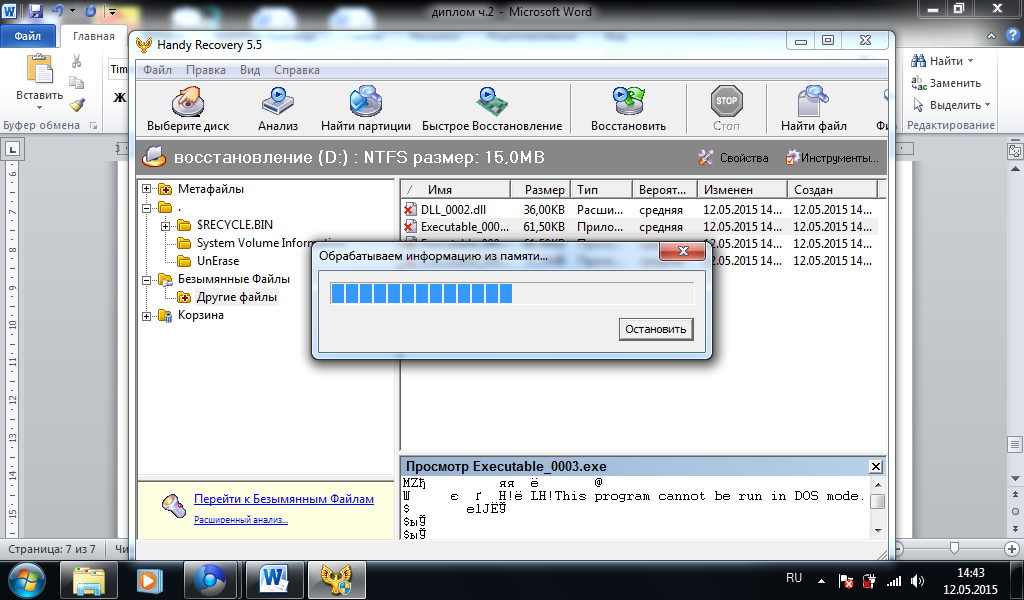Image resolution: width=1024 pixels, height=600 pixels.
Task: Sort by the Имя column header
Action: tap(455, 189)
